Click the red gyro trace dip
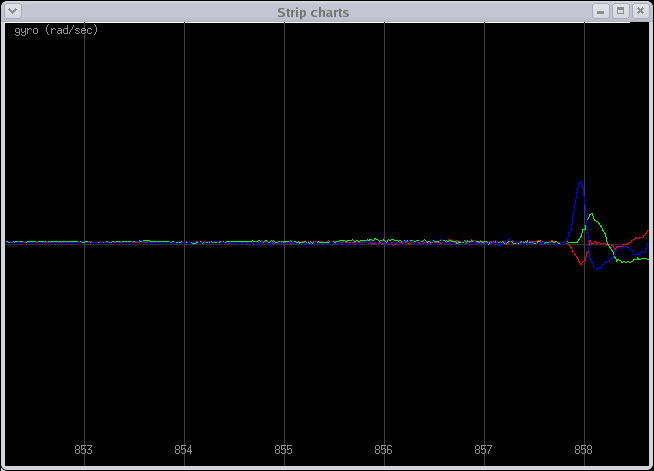This screenshot has width=654, height=471. point(581,263)
